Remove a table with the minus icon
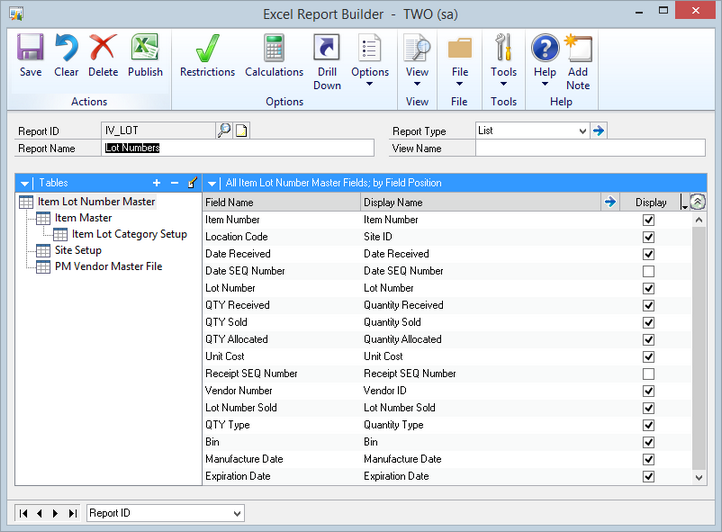 coord(175,183)
